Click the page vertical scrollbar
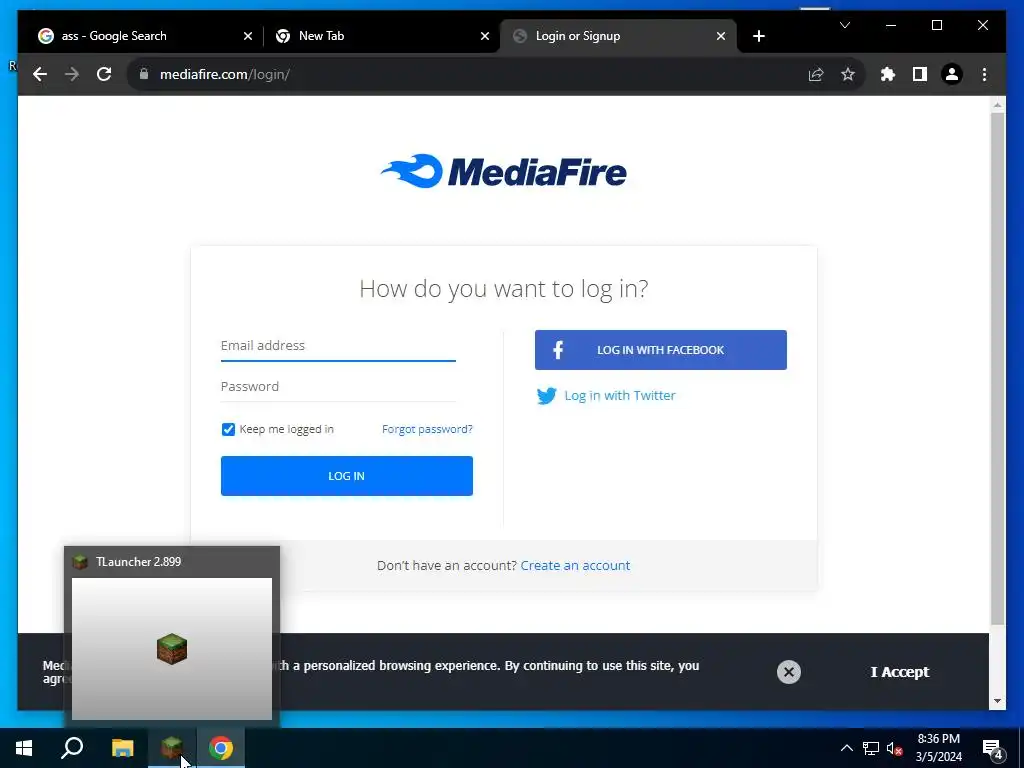 (x=997, y=368)
